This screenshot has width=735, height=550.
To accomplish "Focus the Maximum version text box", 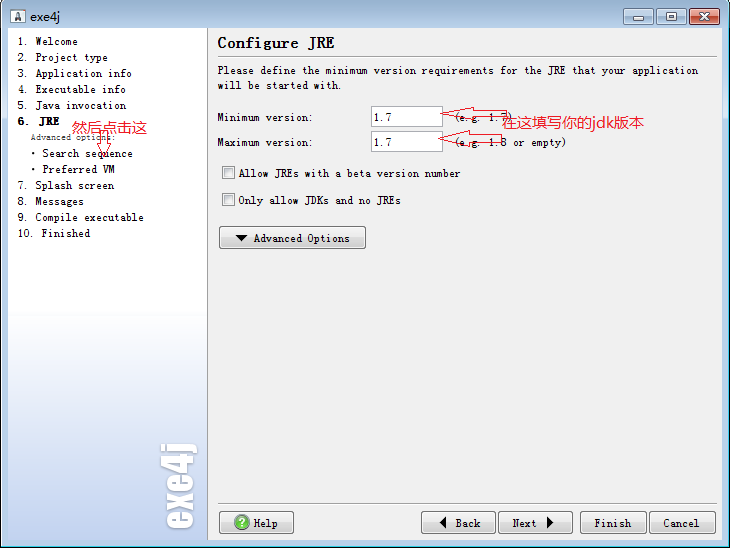I will tap(406, 142).
